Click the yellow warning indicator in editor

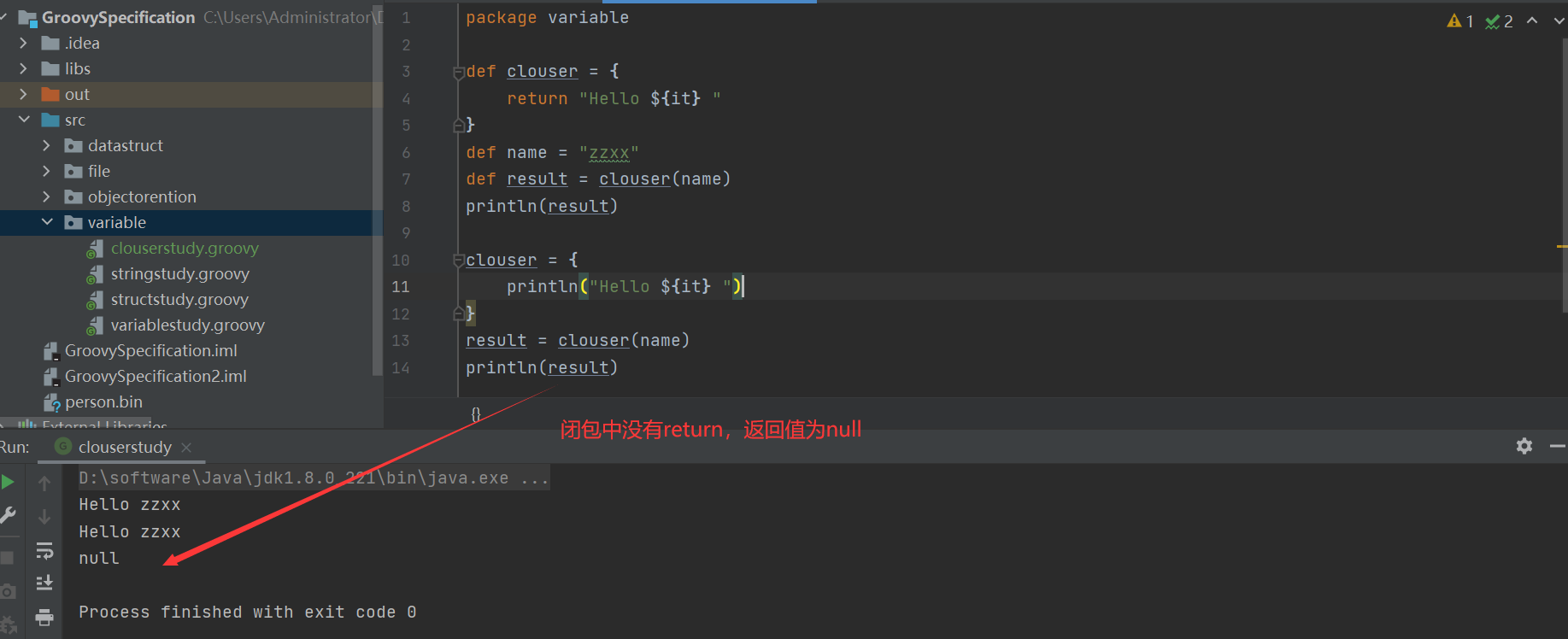point(1459,21)
